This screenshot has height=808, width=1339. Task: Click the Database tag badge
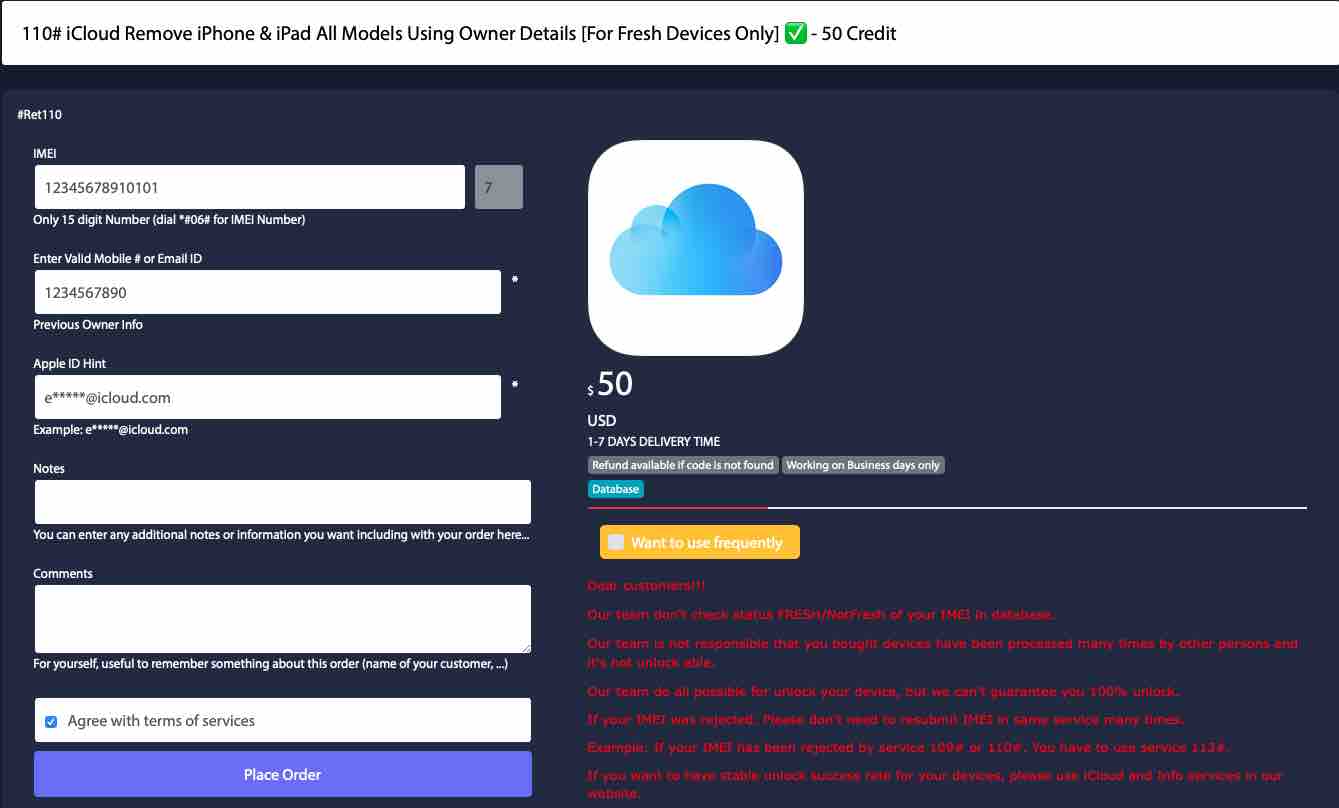[615, 489]
